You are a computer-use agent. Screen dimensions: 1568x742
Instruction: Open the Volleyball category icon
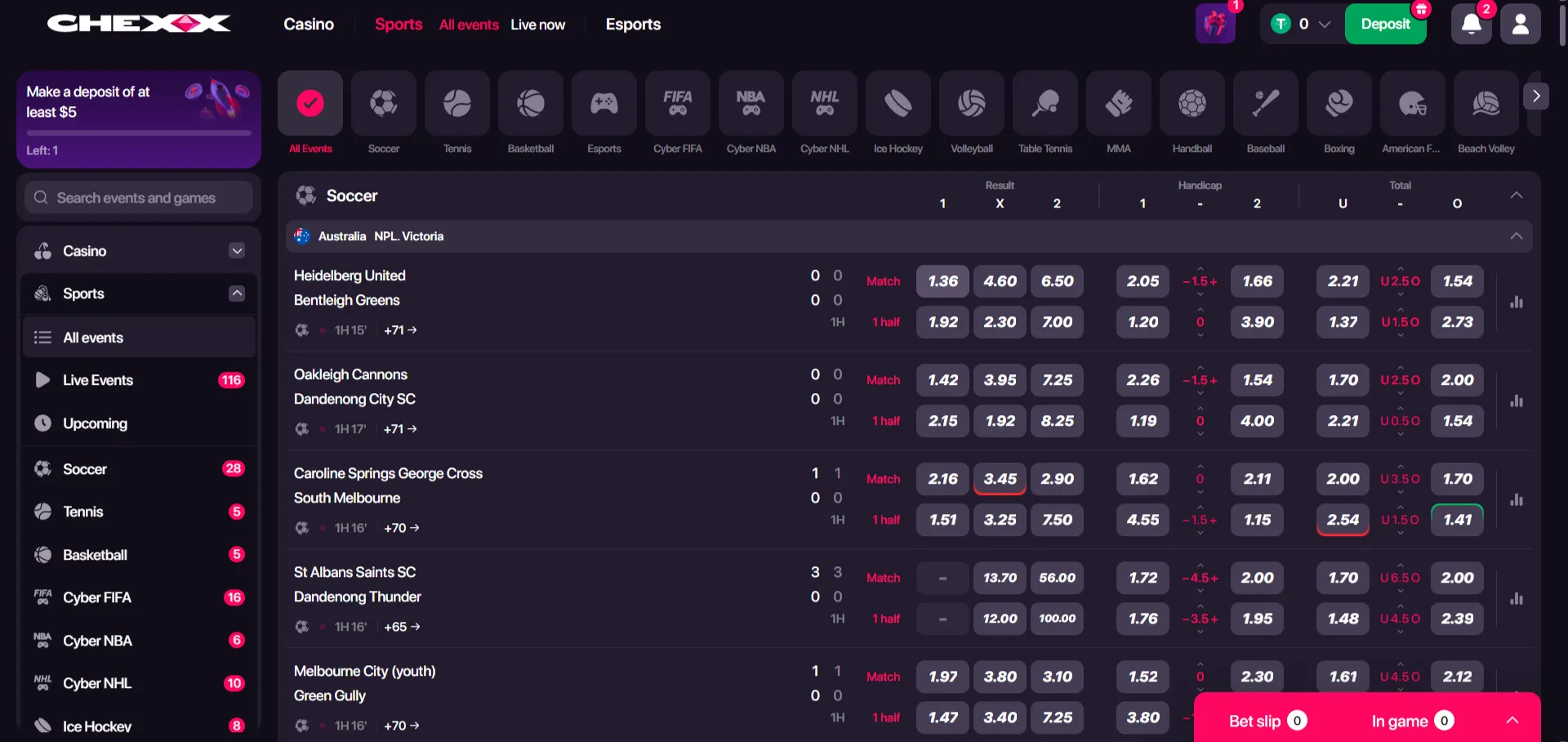[x=972, y=104]
